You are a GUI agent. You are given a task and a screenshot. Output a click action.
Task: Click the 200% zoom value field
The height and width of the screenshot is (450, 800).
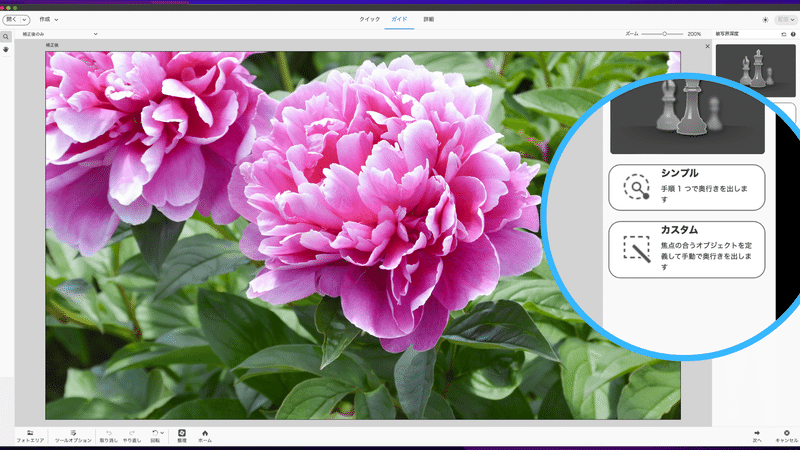[x=694, y=34]
